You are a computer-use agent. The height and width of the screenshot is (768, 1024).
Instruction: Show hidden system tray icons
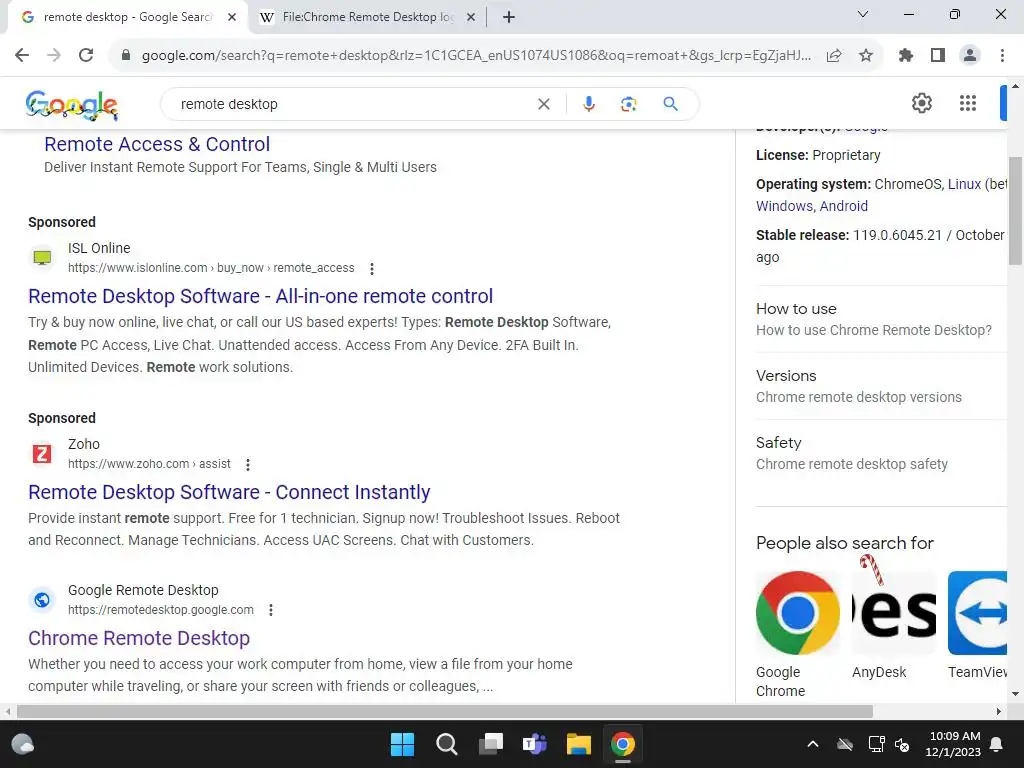tap(812, 744)
